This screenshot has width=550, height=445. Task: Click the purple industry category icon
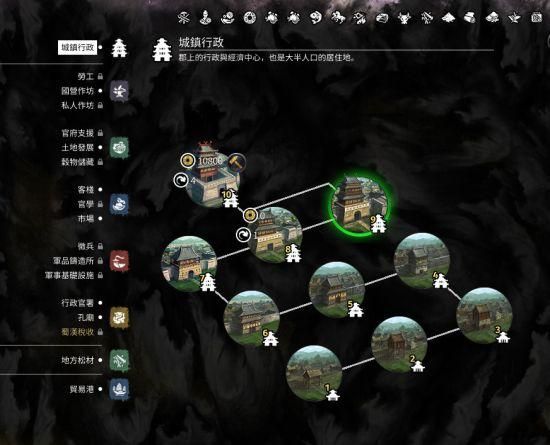point(119,91)
